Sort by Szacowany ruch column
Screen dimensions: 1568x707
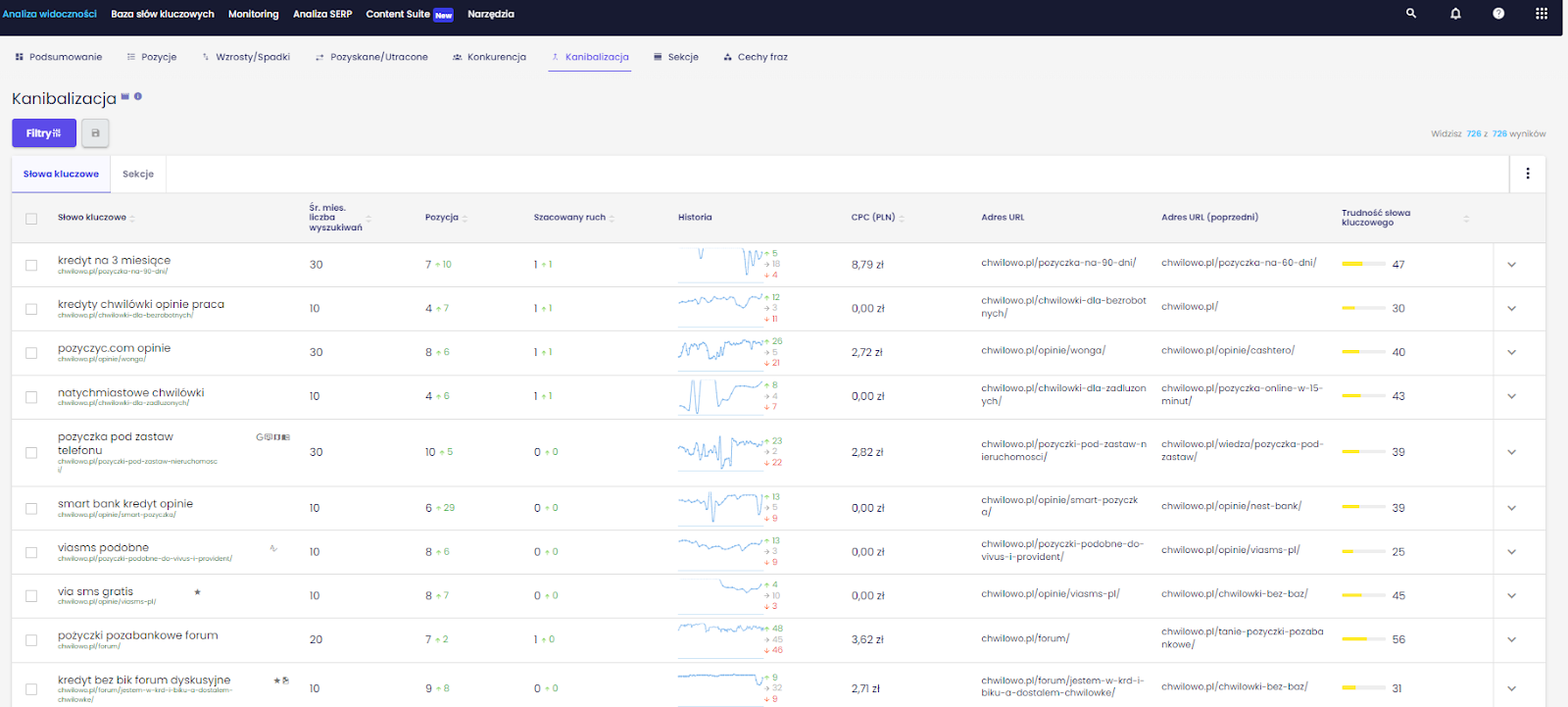pos(574,218)
